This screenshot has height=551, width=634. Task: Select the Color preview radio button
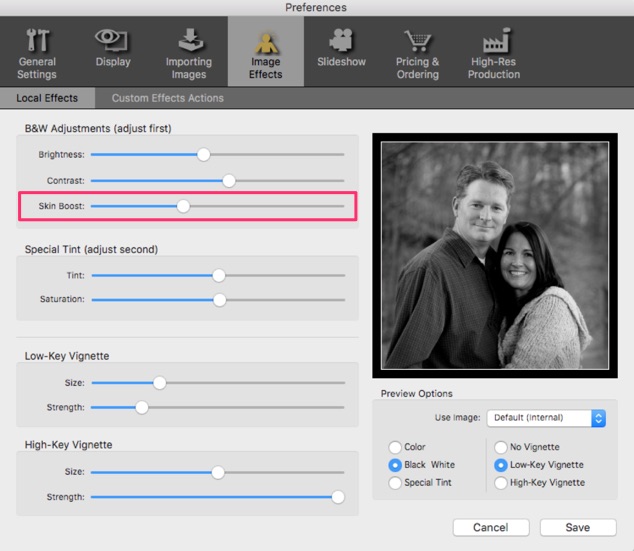(x=395, y=448)
